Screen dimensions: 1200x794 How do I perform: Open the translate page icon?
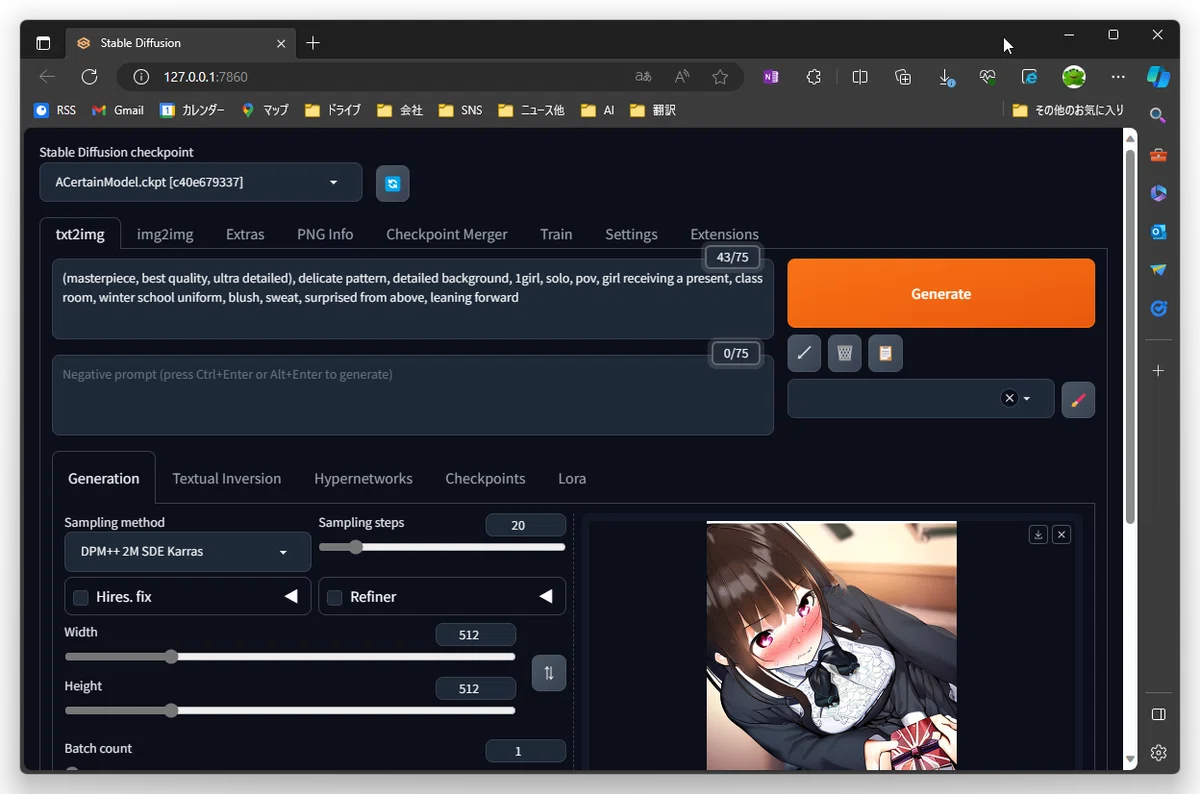pos(643,77)
